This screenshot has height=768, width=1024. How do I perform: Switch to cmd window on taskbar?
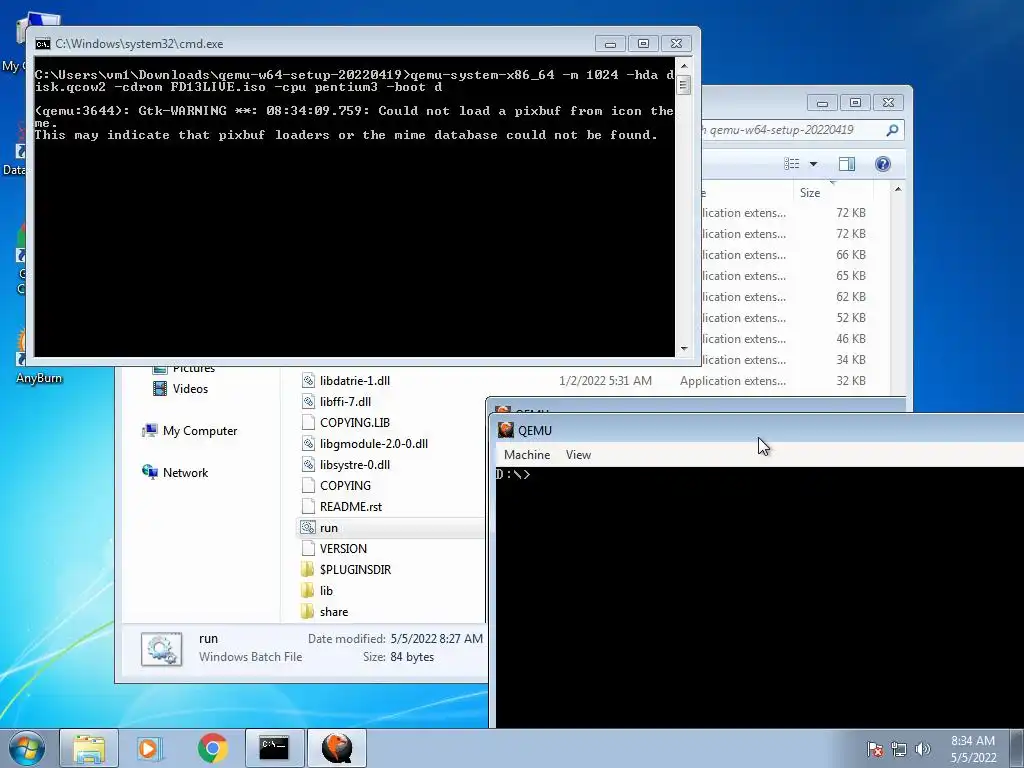[274, 748]
